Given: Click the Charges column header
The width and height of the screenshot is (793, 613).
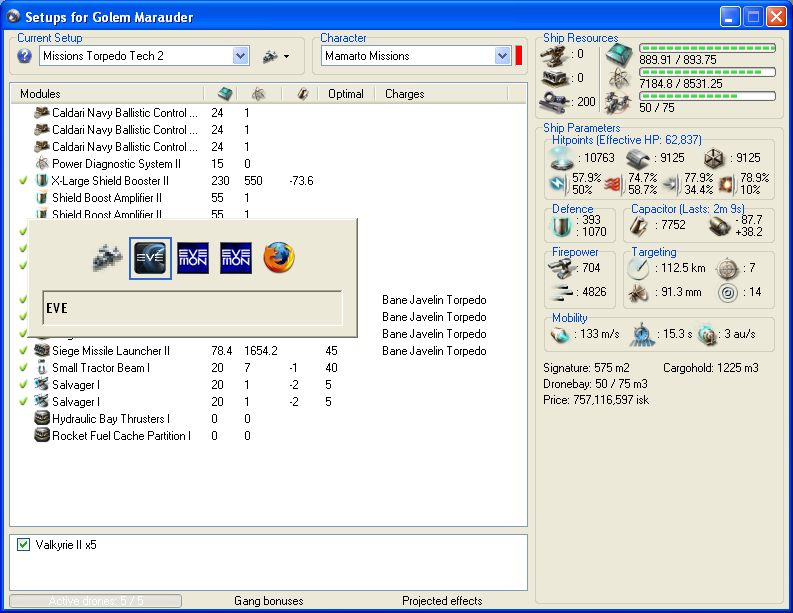Looking at the screenshot, I should (x=441, y=94).
